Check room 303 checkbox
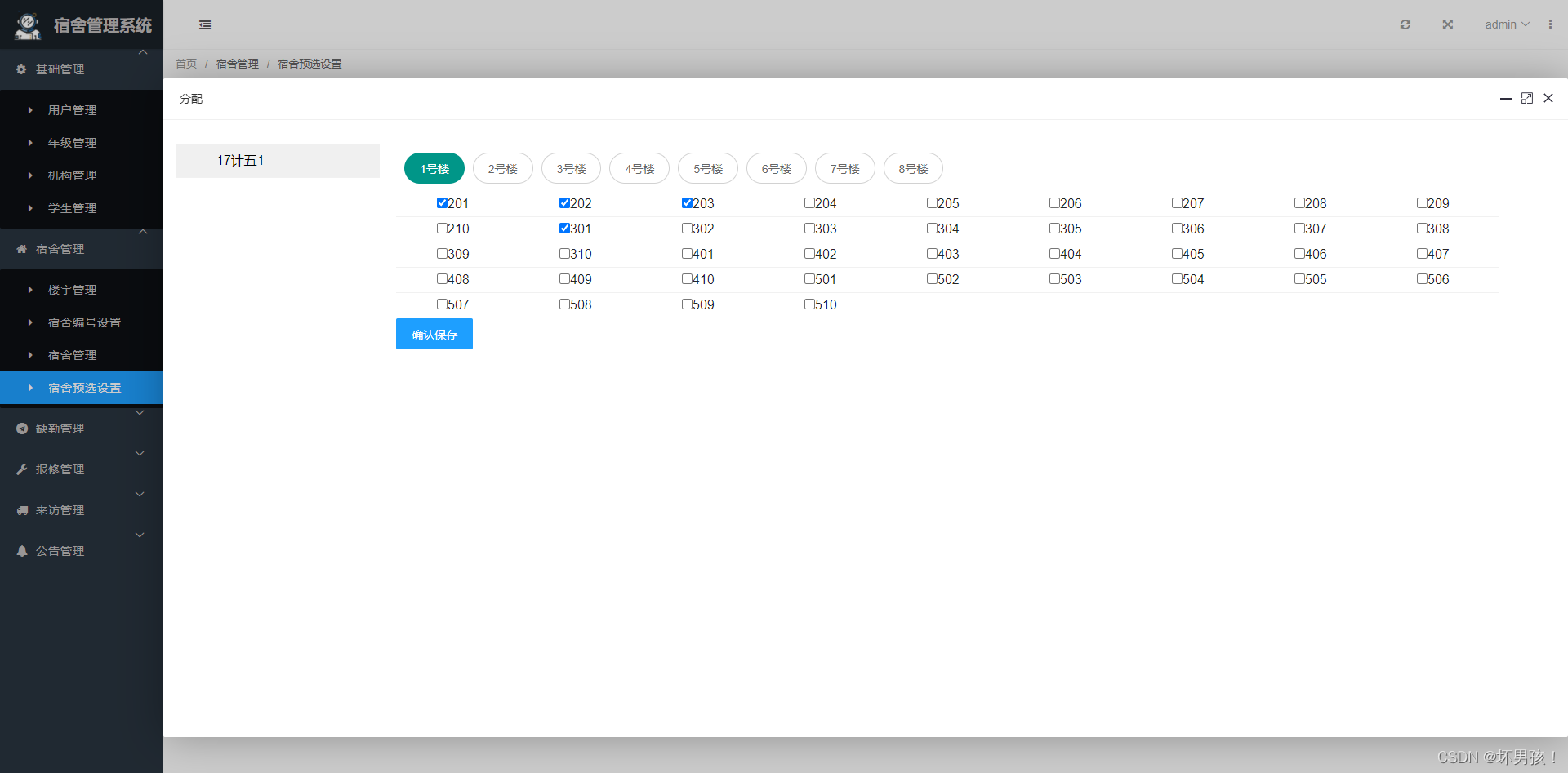The image size is (1568, 773). click(809, 229)
